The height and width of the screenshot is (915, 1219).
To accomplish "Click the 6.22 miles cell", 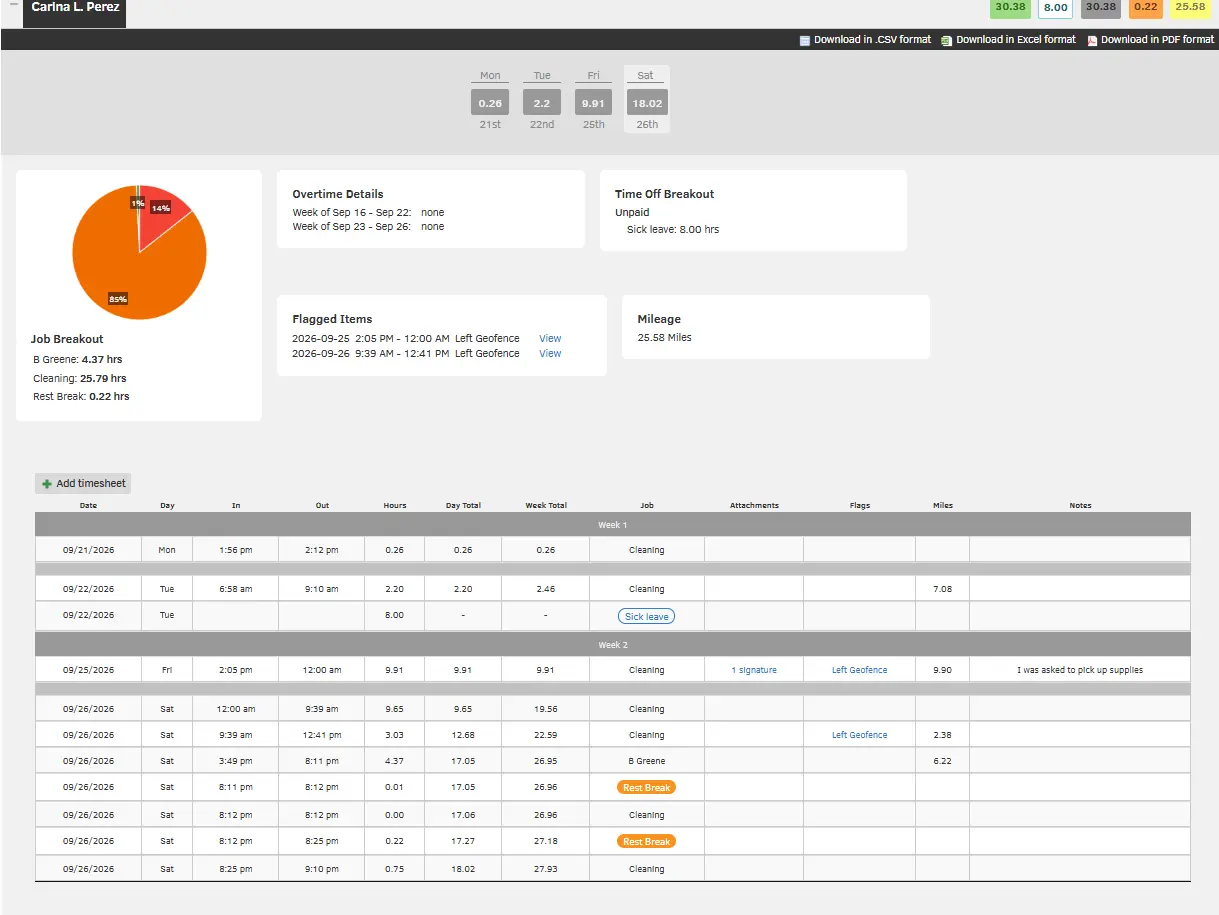I will click(x=942, y=761).
